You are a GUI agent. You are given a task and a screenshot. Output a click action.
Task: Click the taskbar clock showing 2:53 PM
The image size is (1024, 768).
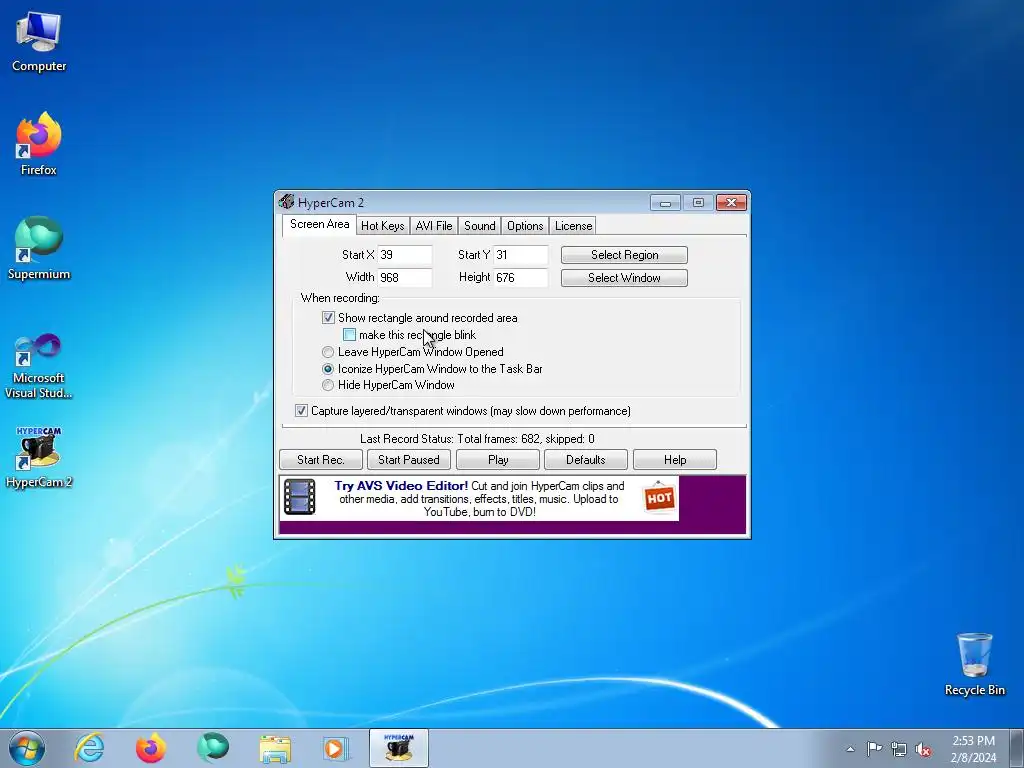coord(973,749)
